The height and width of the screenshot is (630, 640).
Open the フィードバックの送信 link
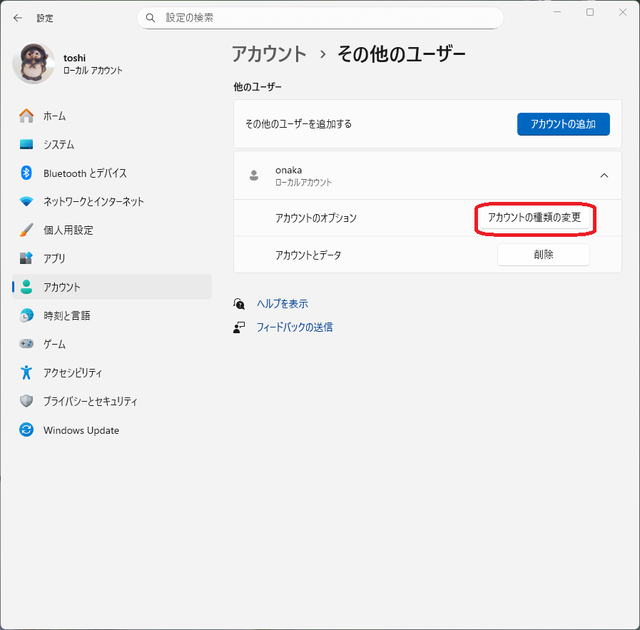click(294, 327)
